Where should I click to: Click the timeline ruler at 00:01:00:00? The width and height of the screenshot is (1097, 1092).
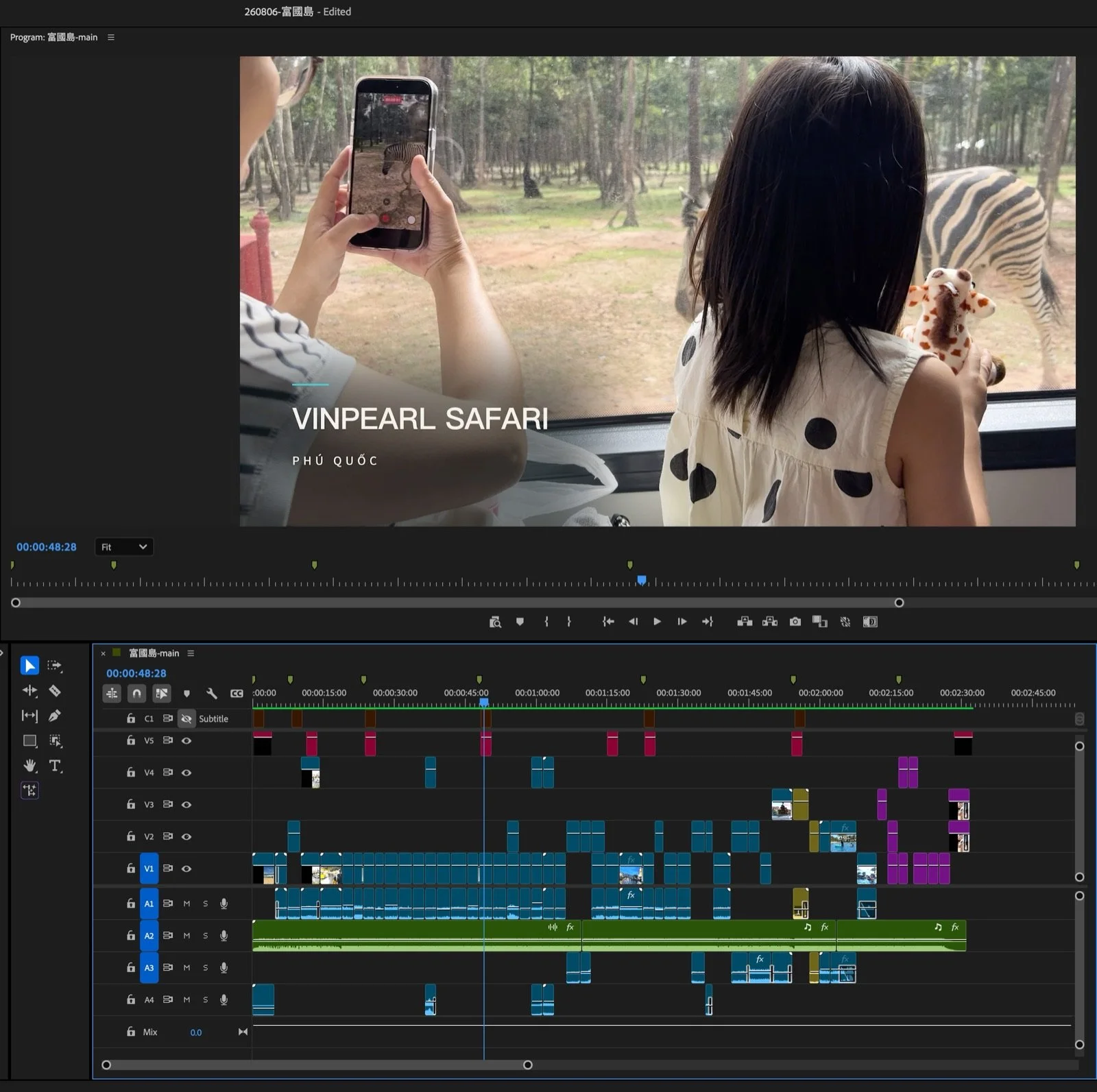[x=537, y=693]
